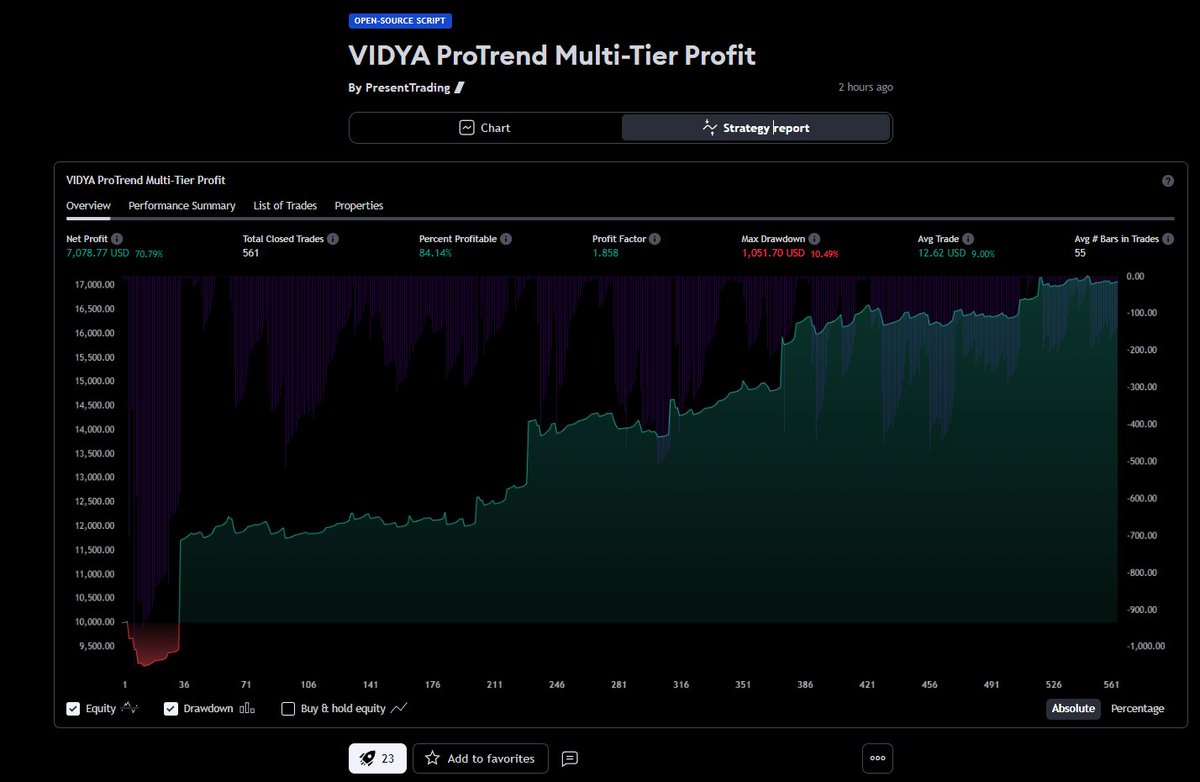Select the Absolute display mode

[1073, 708]
